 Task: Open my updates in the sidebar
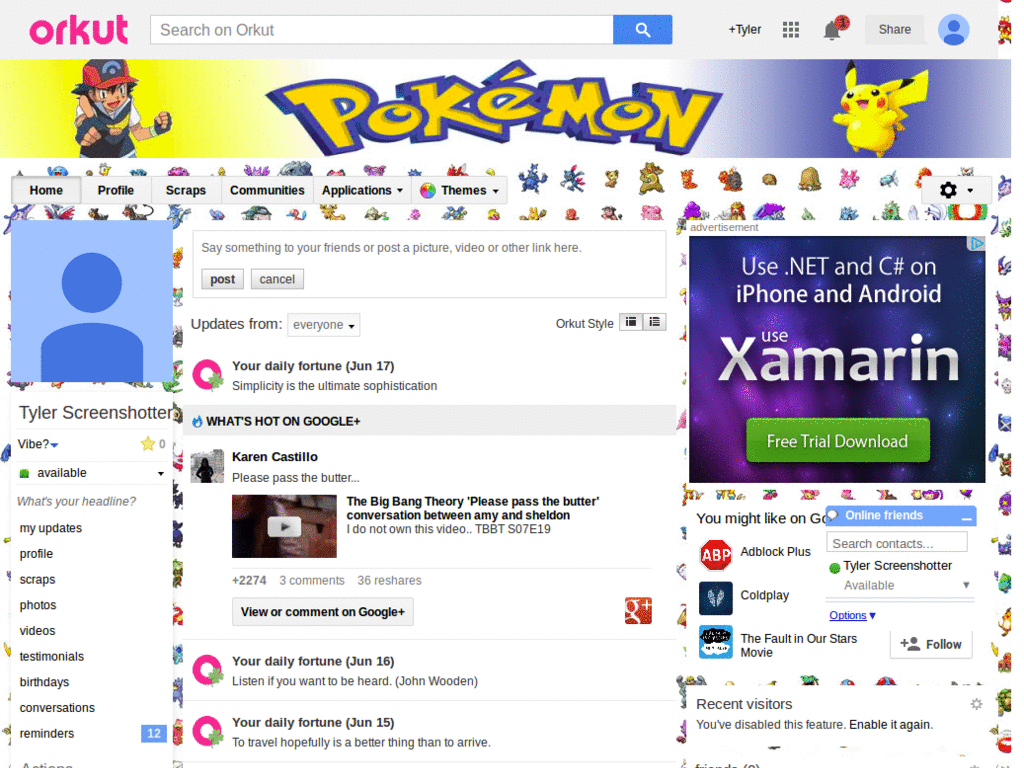click(51, 528)
